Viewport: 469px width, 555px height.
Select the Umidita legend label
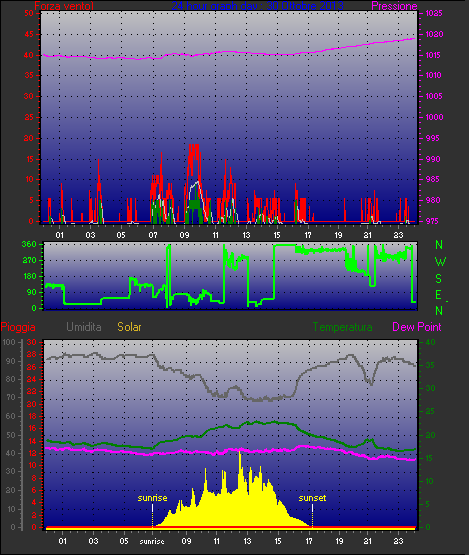(x=84, y=327)
